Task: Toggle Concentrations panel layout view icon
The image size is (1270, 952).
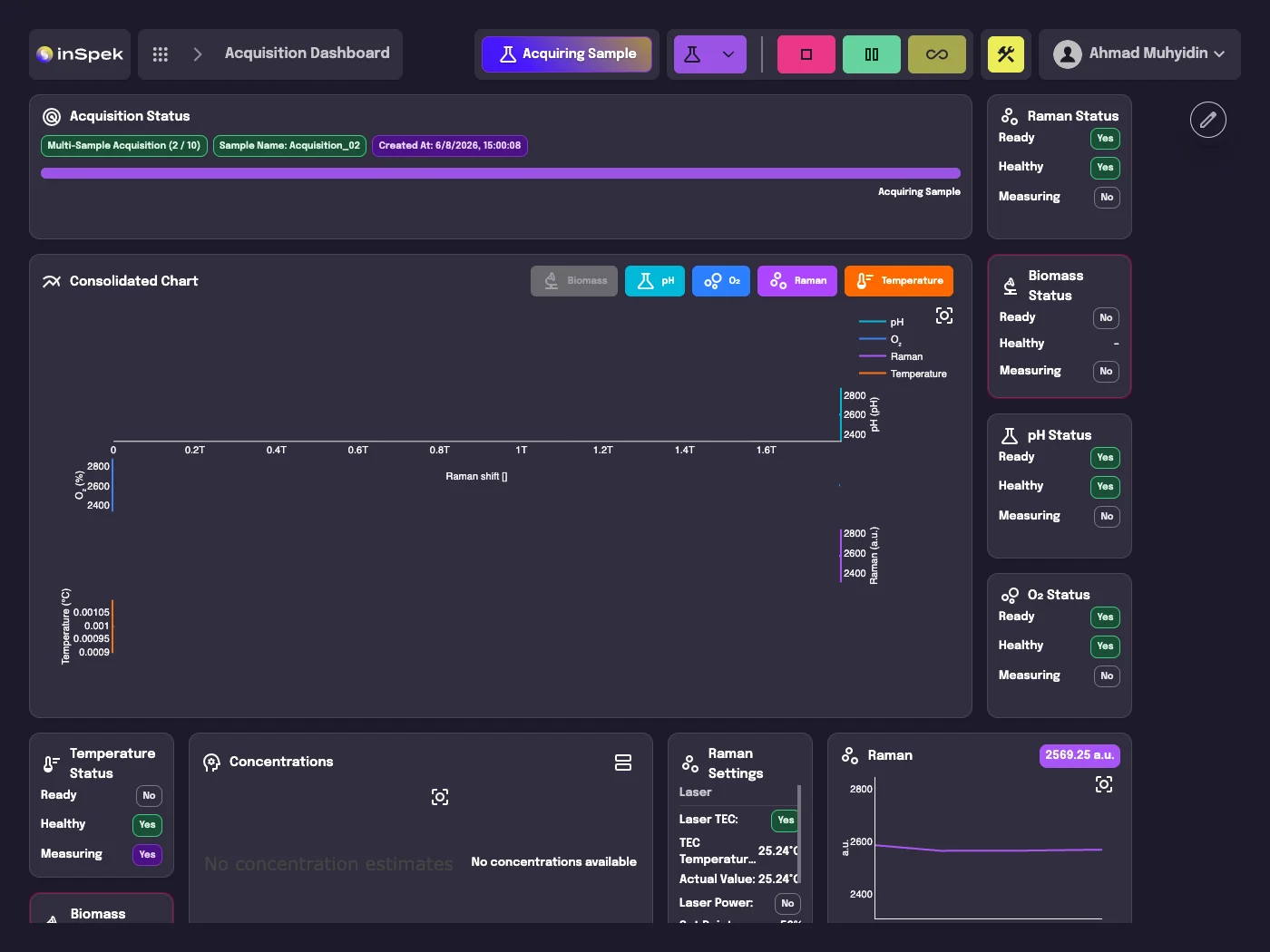Action: 623,763
